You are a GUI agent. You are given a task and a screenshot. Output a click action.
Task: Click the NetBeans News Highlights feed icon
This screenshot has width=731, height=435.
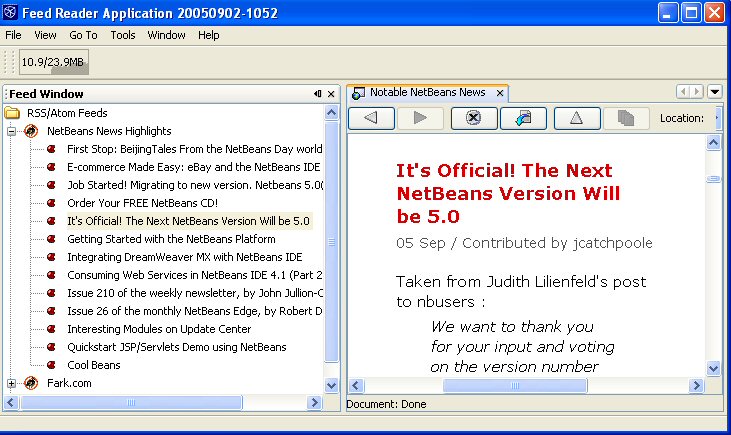tap(31, 131)
